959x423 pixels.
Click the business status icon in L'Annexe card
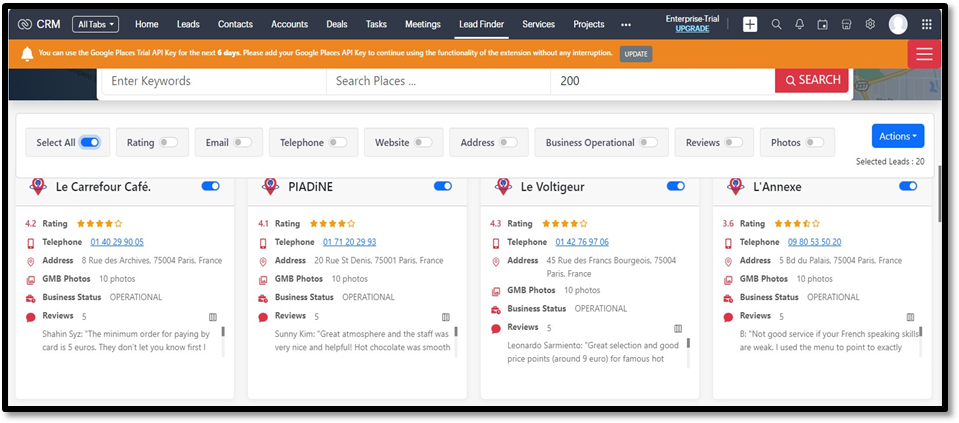728,298
